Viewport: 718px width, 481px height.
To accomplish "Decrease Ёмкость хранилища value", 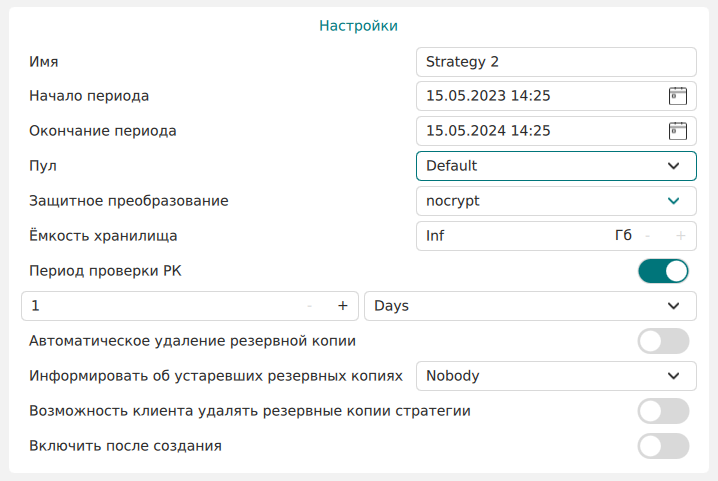I will [648, 236].
